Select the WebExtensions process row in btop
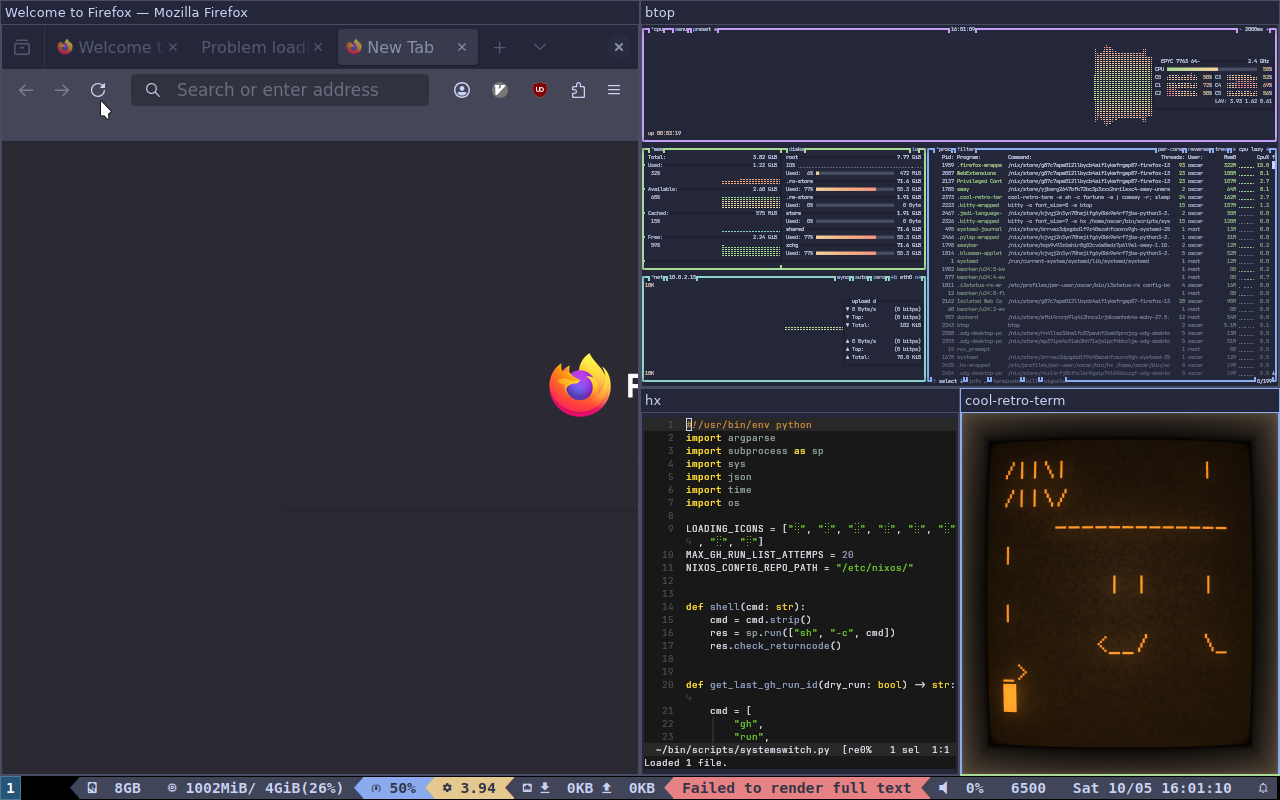The width and height of the screenshot is (1280, 800). [x=1103, y=173]
